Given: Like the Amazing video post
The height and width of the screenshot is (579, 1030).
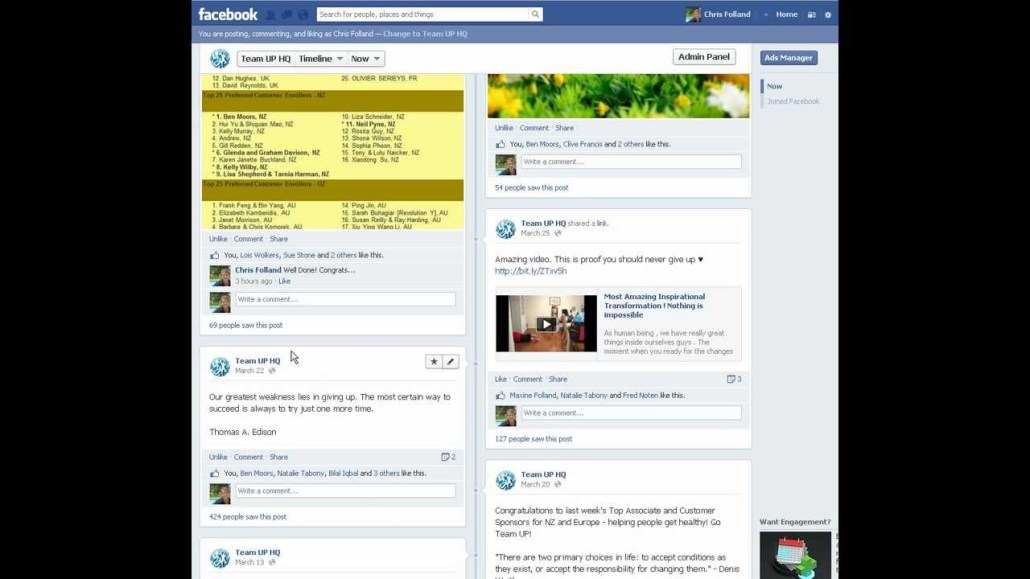Looking at the screenshot, I should click(501, 379).
